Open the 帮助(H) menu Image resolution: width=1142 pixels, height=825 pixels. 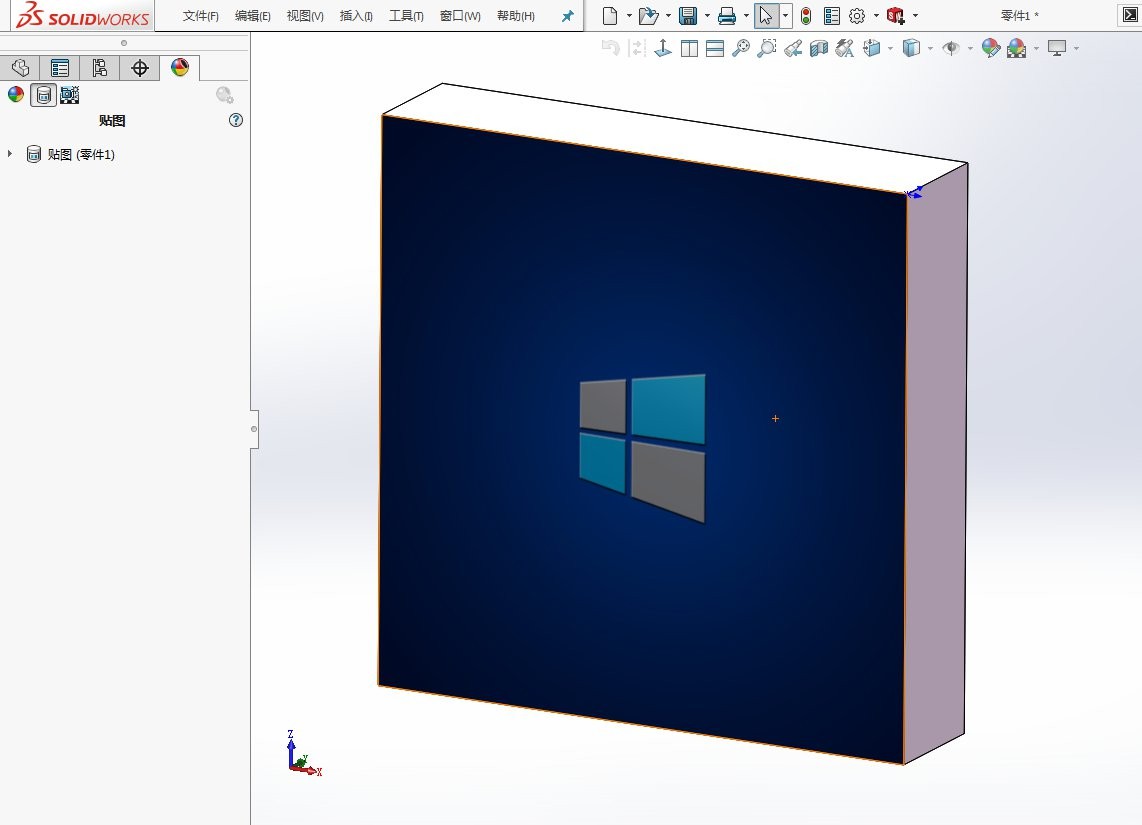pos(516,16)
